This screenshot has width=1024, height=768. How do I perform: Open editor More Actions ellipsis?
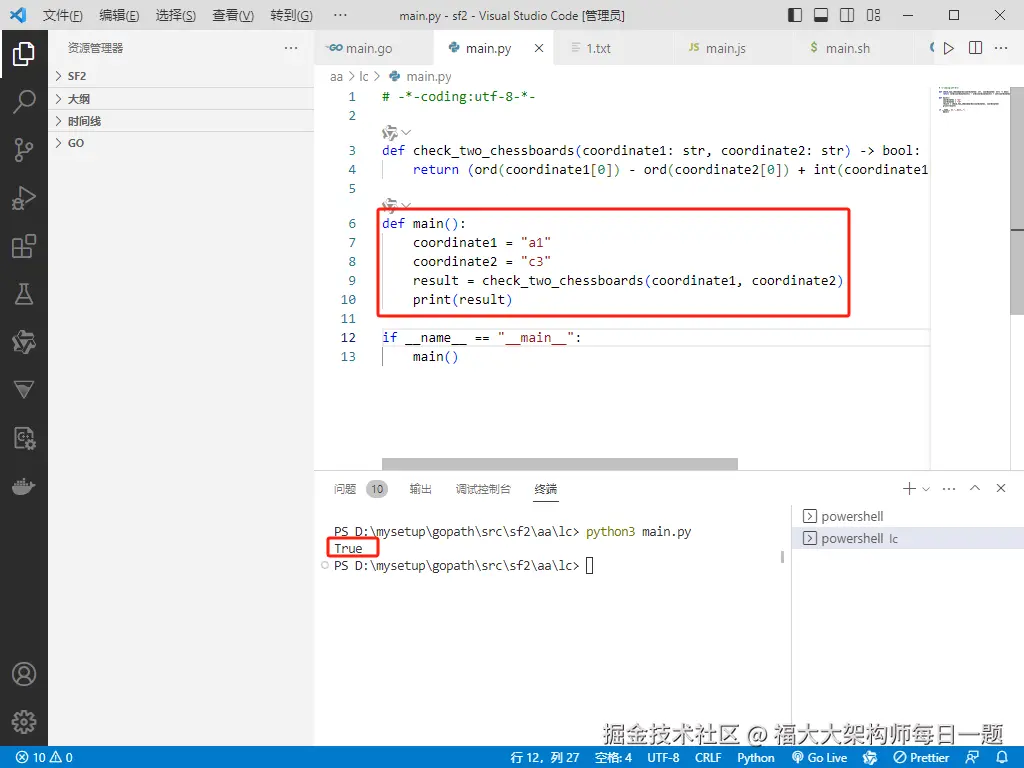(x=1000, y=48)
